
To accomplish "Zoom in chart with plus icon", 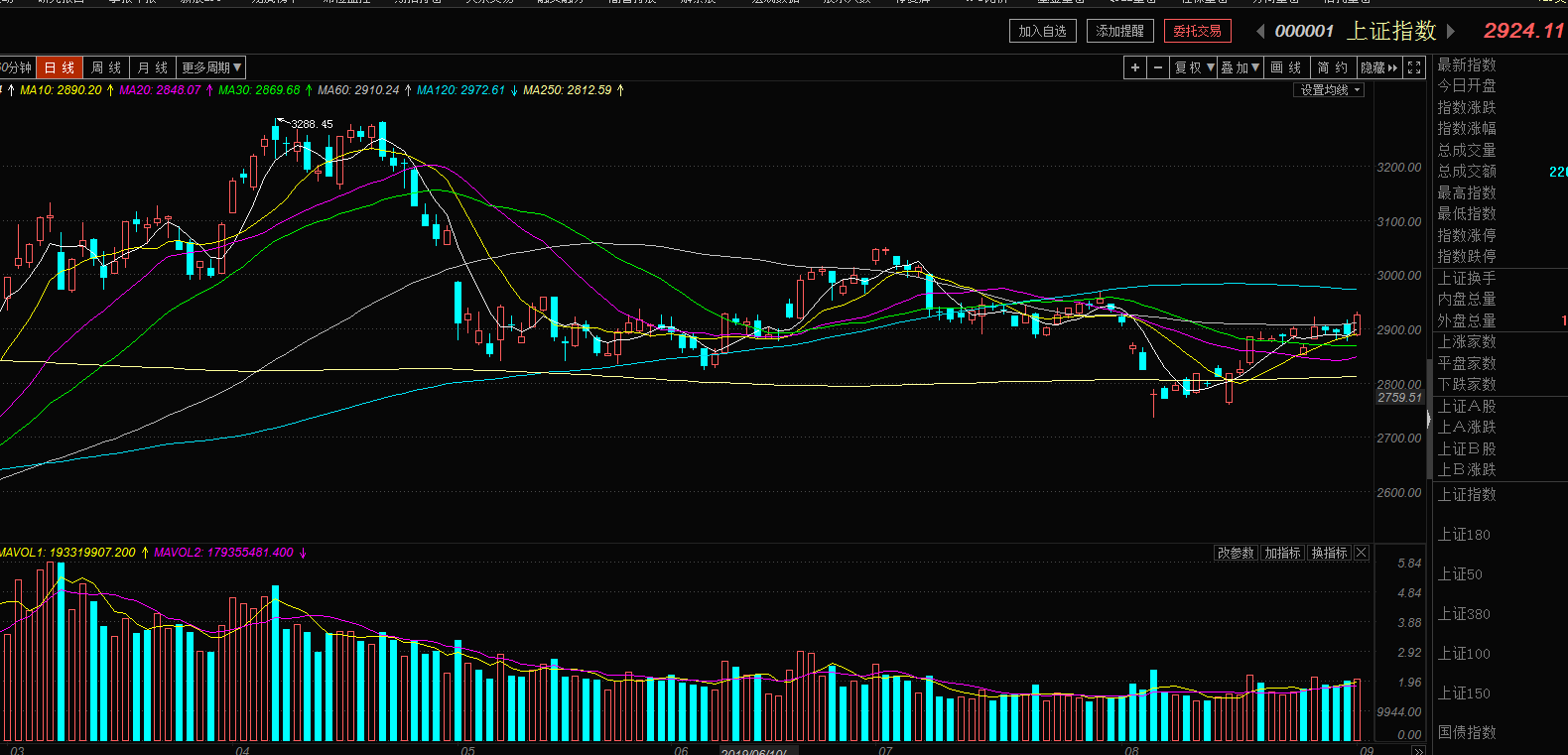I will point(1135,67).
